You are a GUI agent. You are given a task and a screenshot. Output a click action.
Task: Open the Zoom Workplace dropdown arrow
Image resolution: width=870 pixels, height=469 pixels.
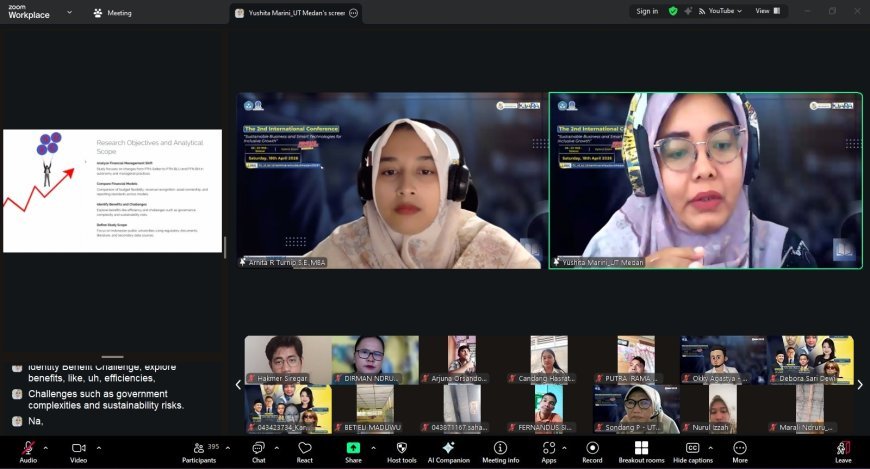point(69,12)
